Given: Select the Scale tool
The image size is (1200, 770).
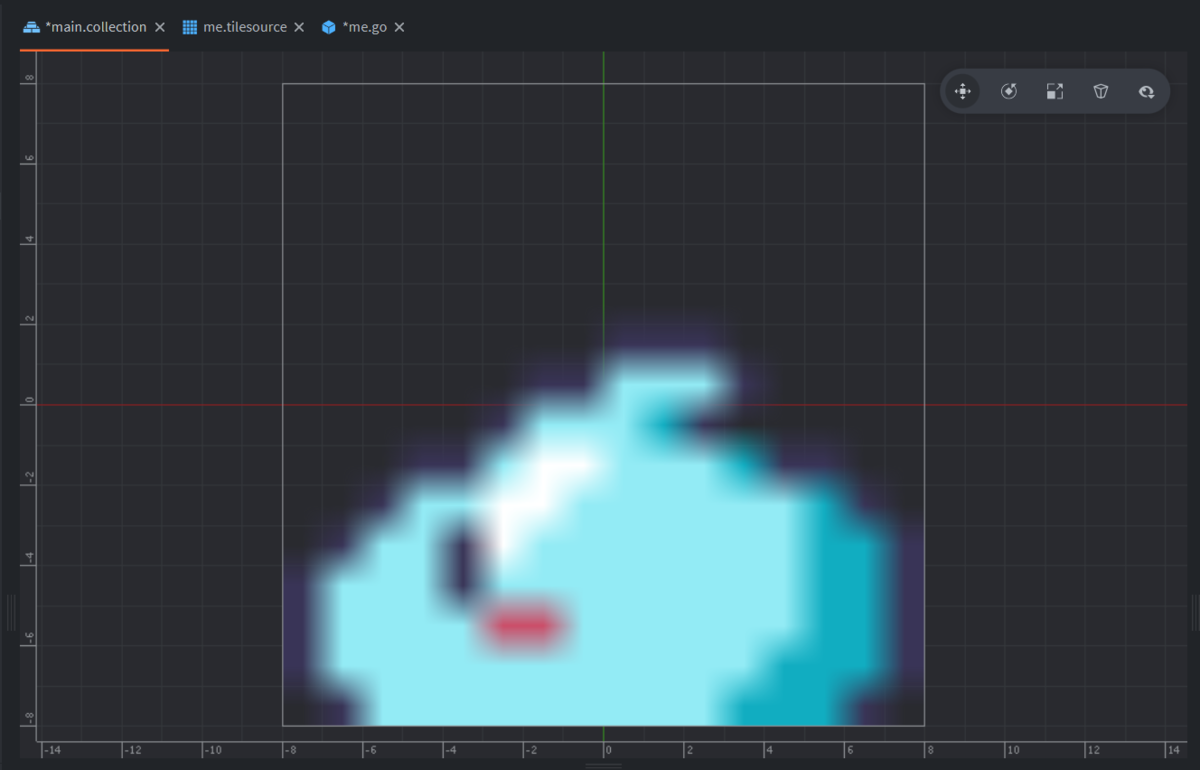Looking at the screenshot, I should click(1055, 92).
